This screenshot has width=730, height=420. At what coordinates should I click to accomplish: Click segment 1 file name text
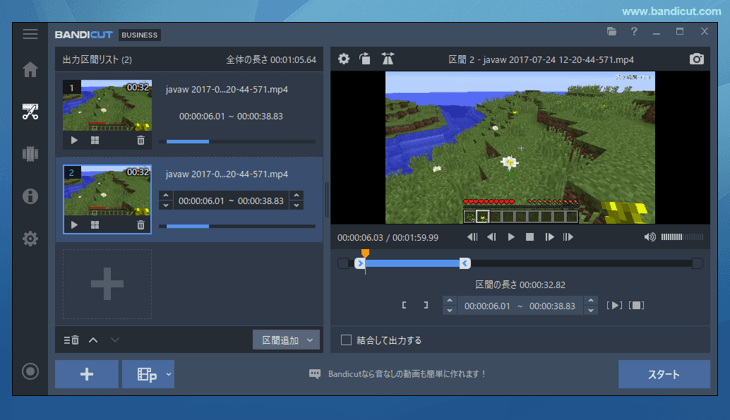[227, 89]
